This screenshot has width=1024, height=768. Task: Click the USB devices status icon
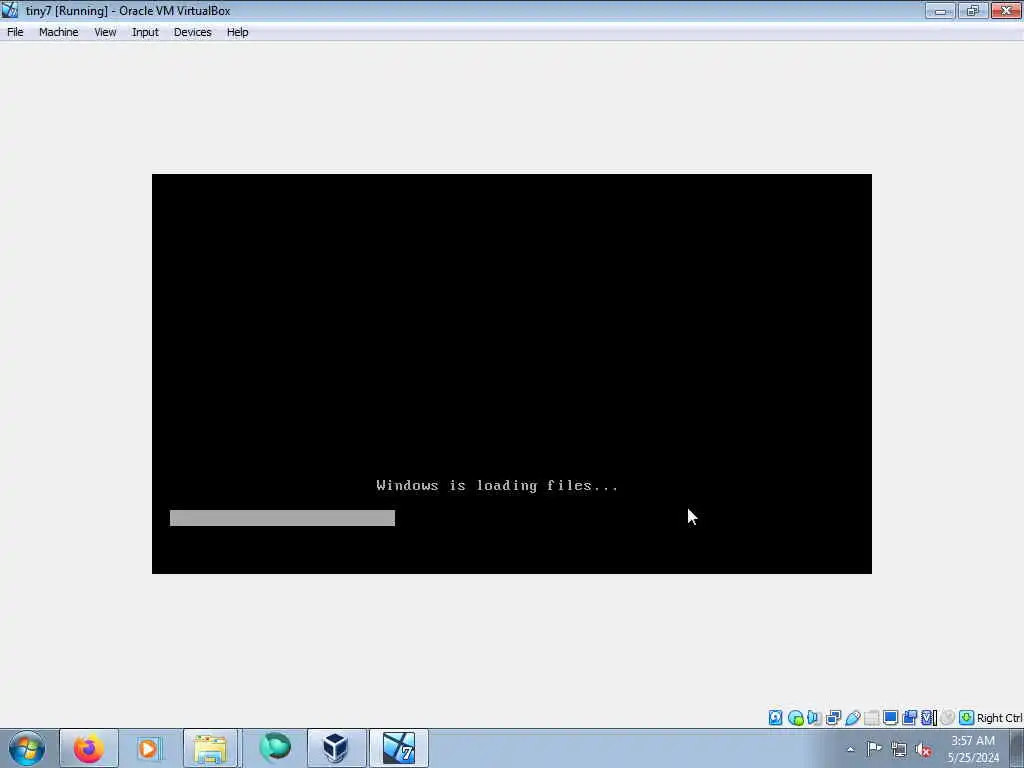point(852,718)
